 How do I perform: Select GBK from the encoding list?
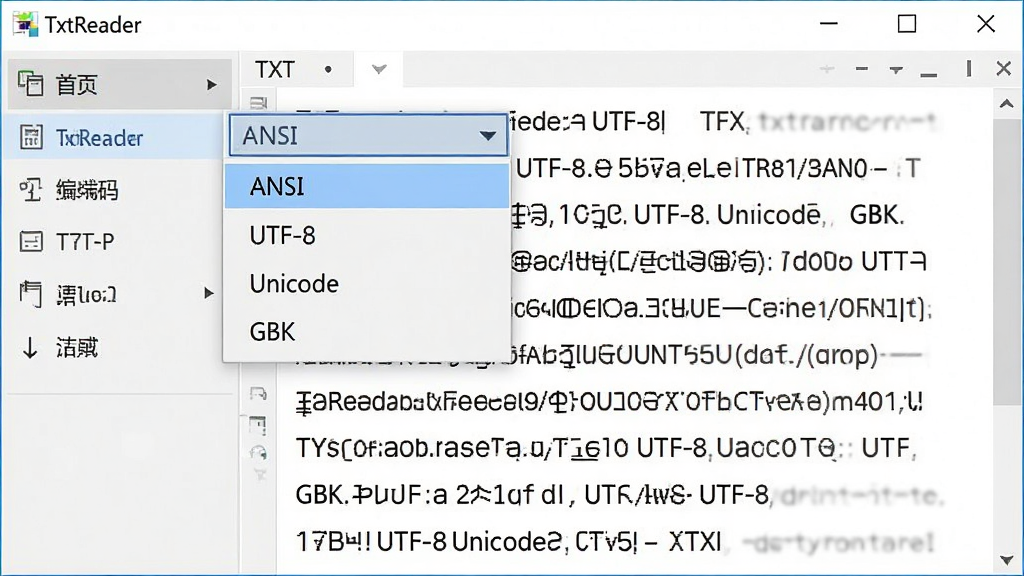366,332
